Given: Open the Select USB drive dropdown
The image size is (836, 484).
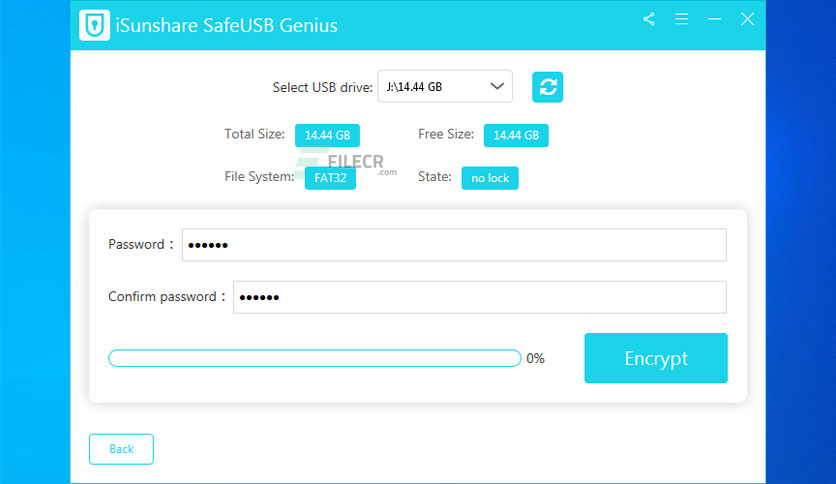Looking at the screenshot, I should click(x=445, y=86).
